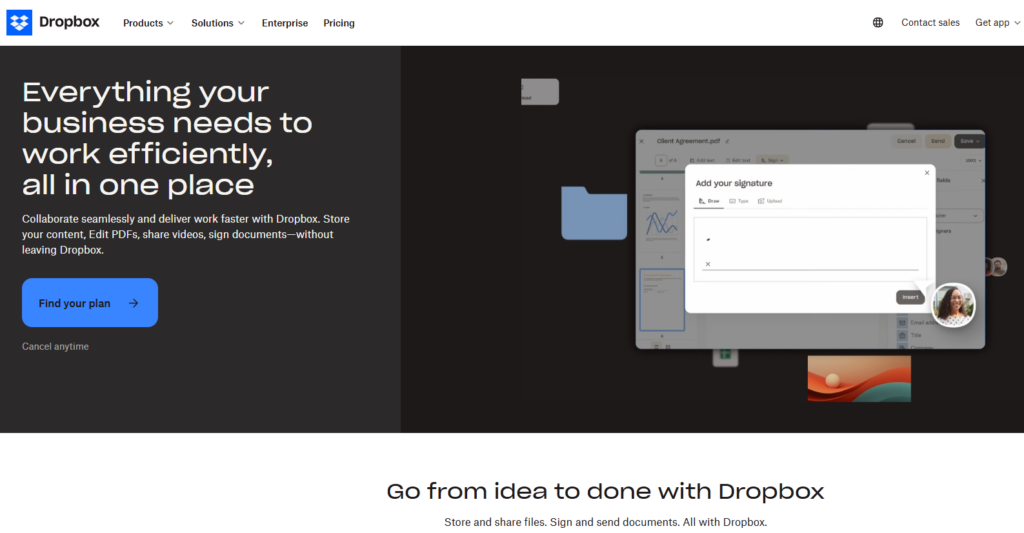Viewport: 1024px width, 533px height.
Task: Click the blue folder icon
Action: [594, 213]
